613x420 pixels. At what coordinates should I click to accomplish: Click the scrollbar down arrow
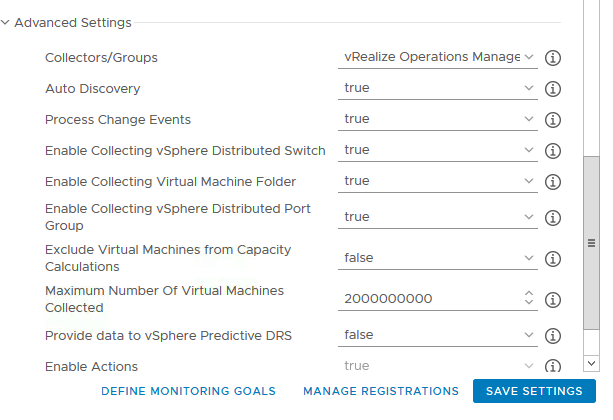592,364
